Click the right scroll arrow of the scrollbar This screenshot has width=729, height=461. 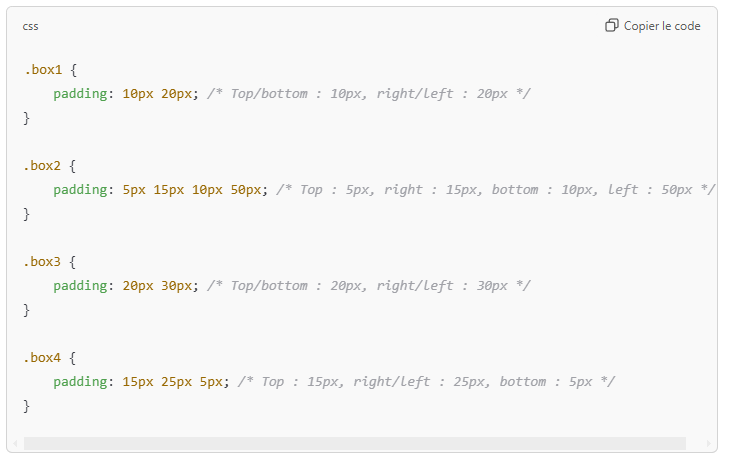click(x=707, y=443)
